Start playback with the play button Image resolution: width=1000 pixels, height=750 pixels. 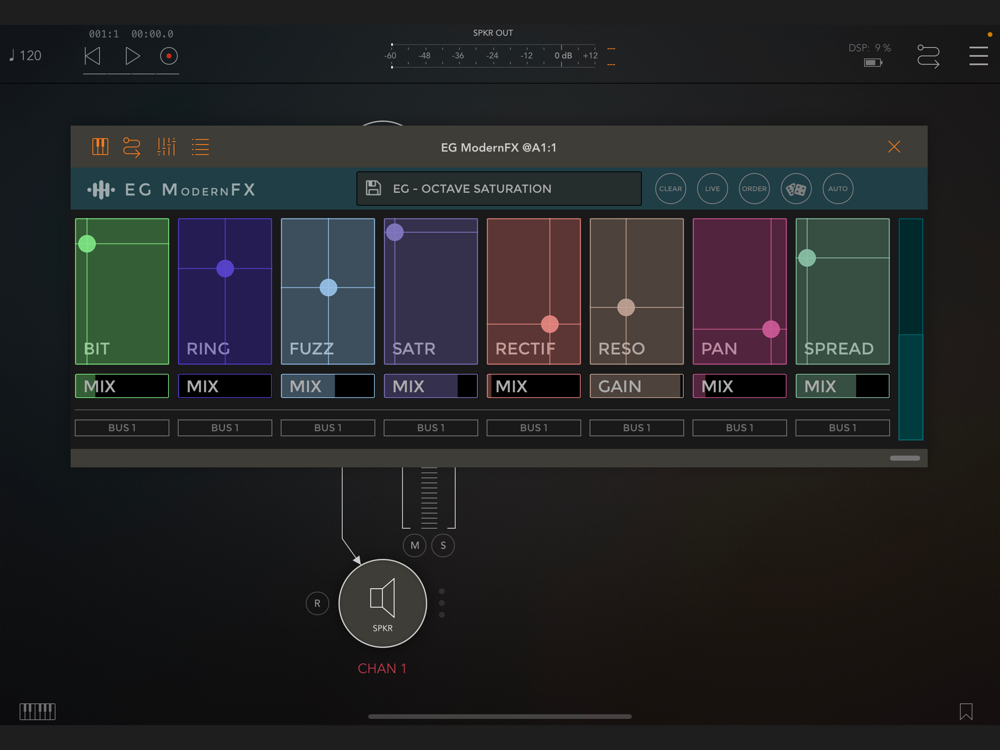click(132, 56)
